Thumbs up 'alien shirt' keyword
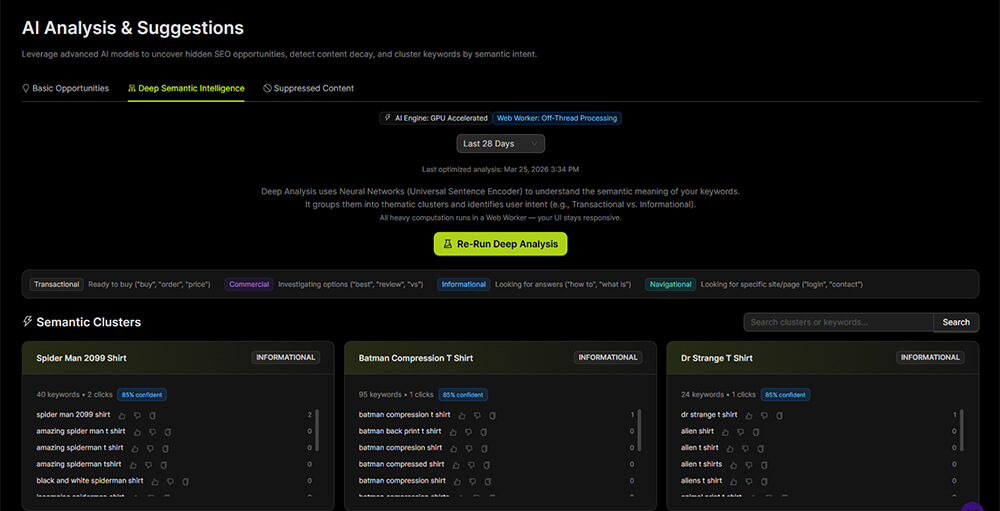The height and width of the screenshot is (511, 1000). coord(726,432)
